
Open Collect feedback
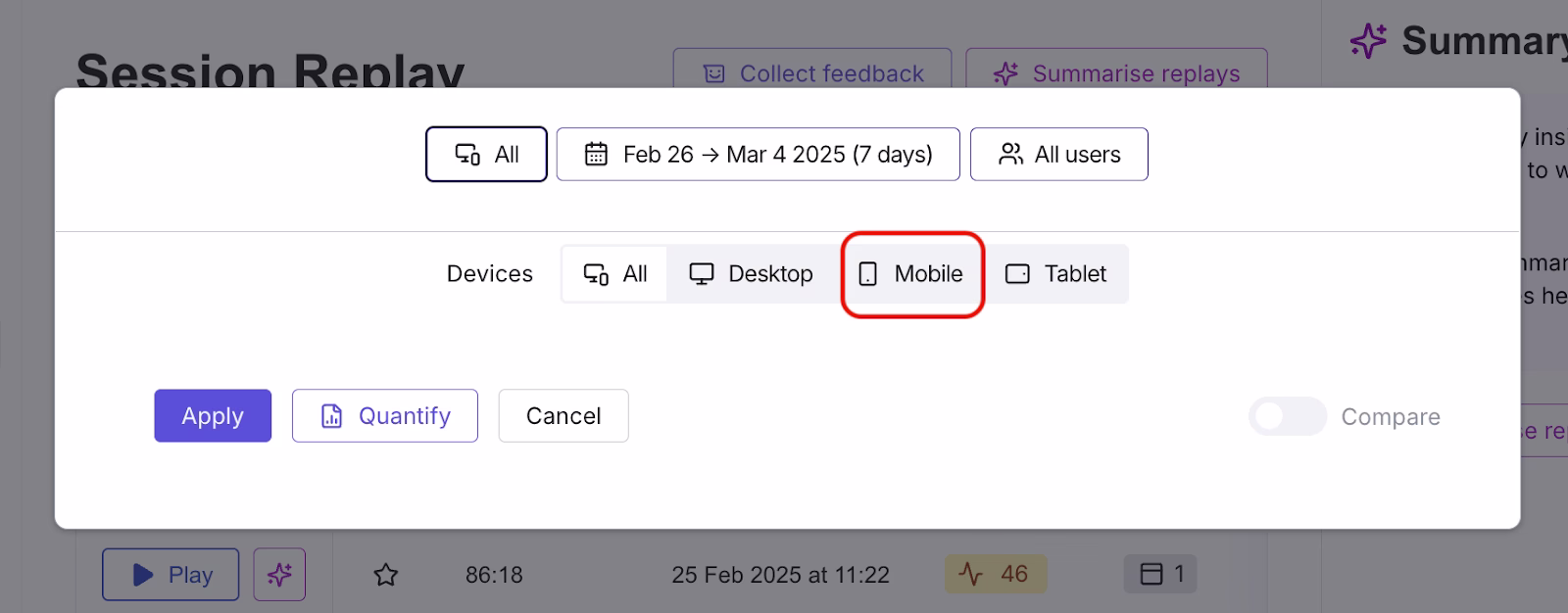click(812, 73)
